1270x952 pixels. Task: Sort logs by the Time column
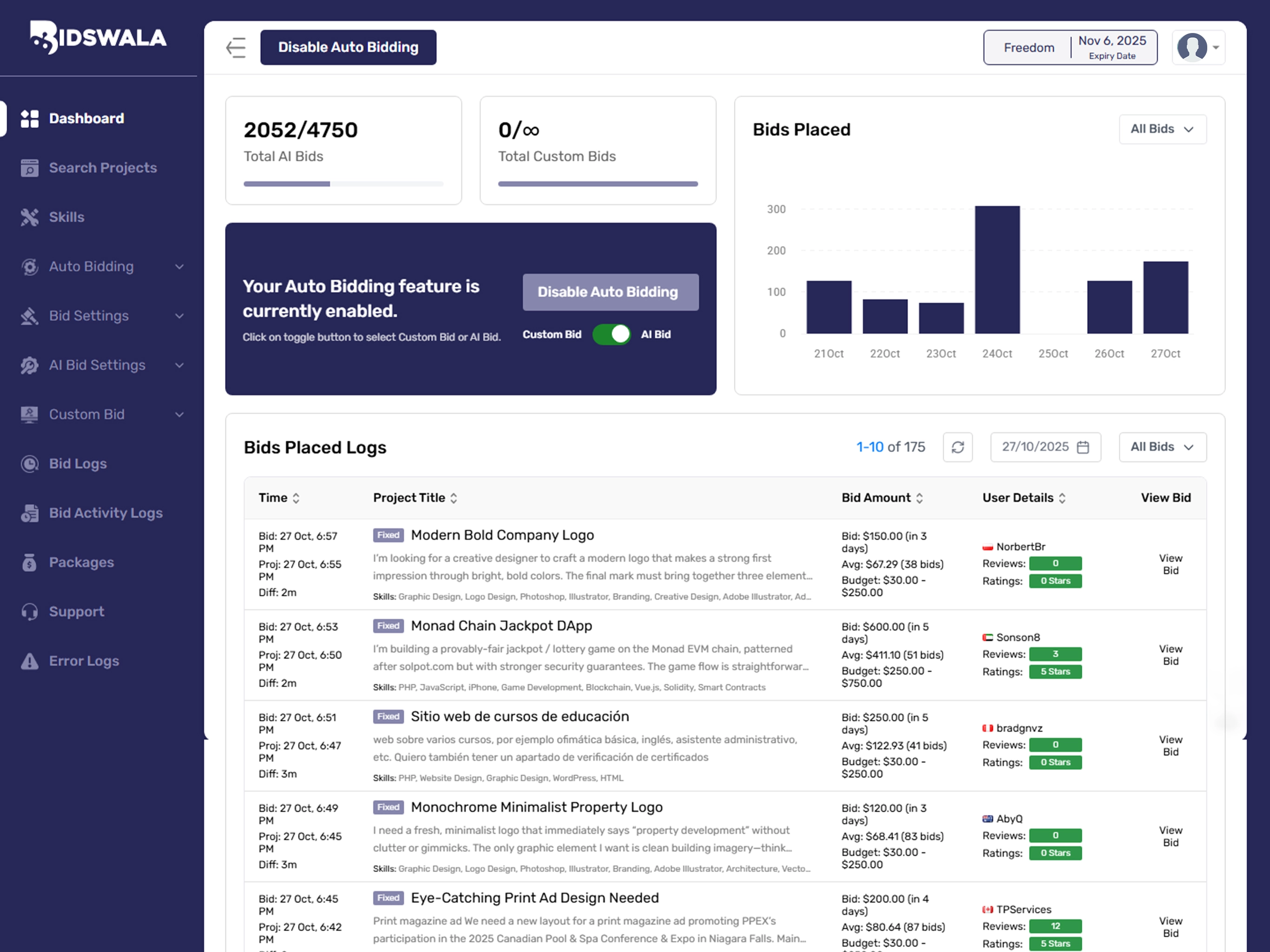point(297,498)
